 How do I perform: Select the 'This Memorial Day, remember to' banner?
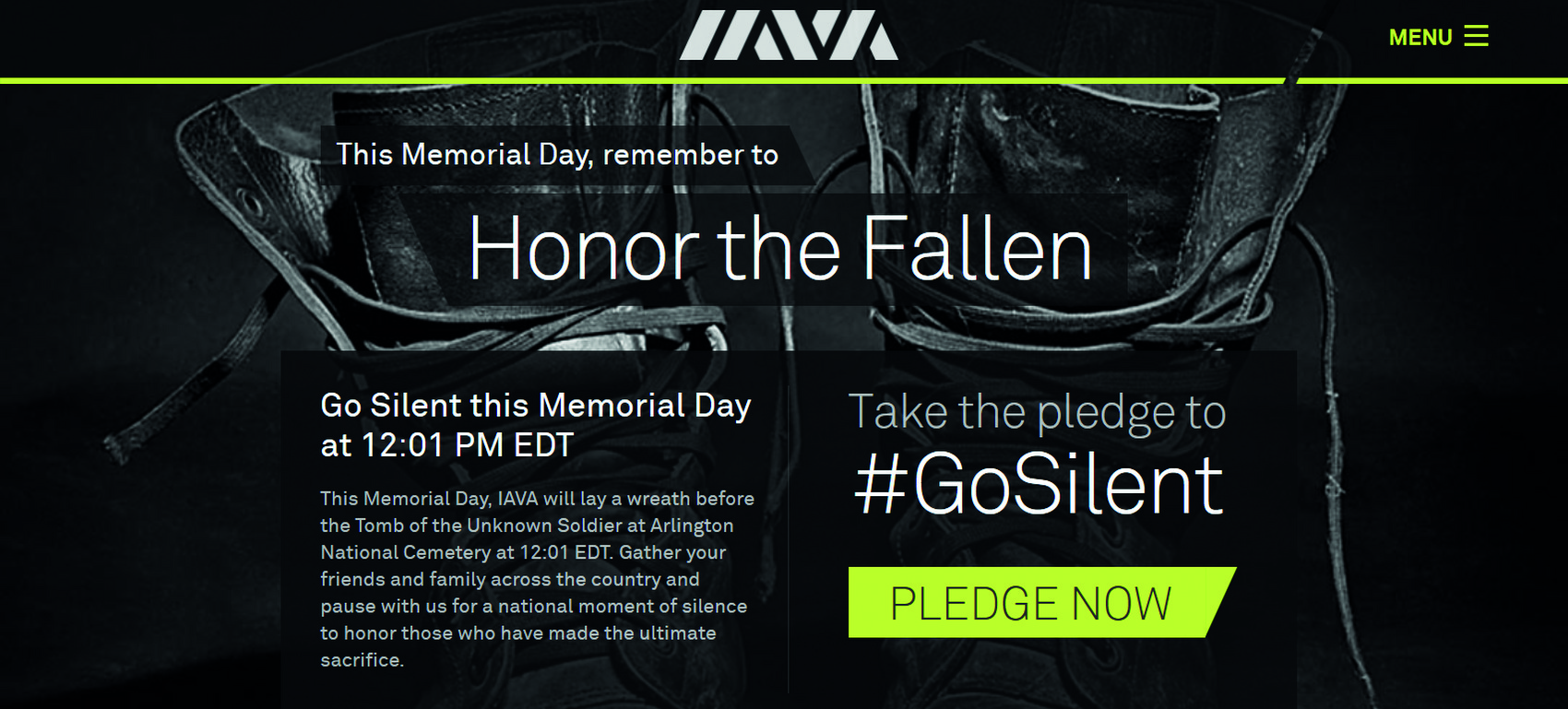tap(557, 155)
